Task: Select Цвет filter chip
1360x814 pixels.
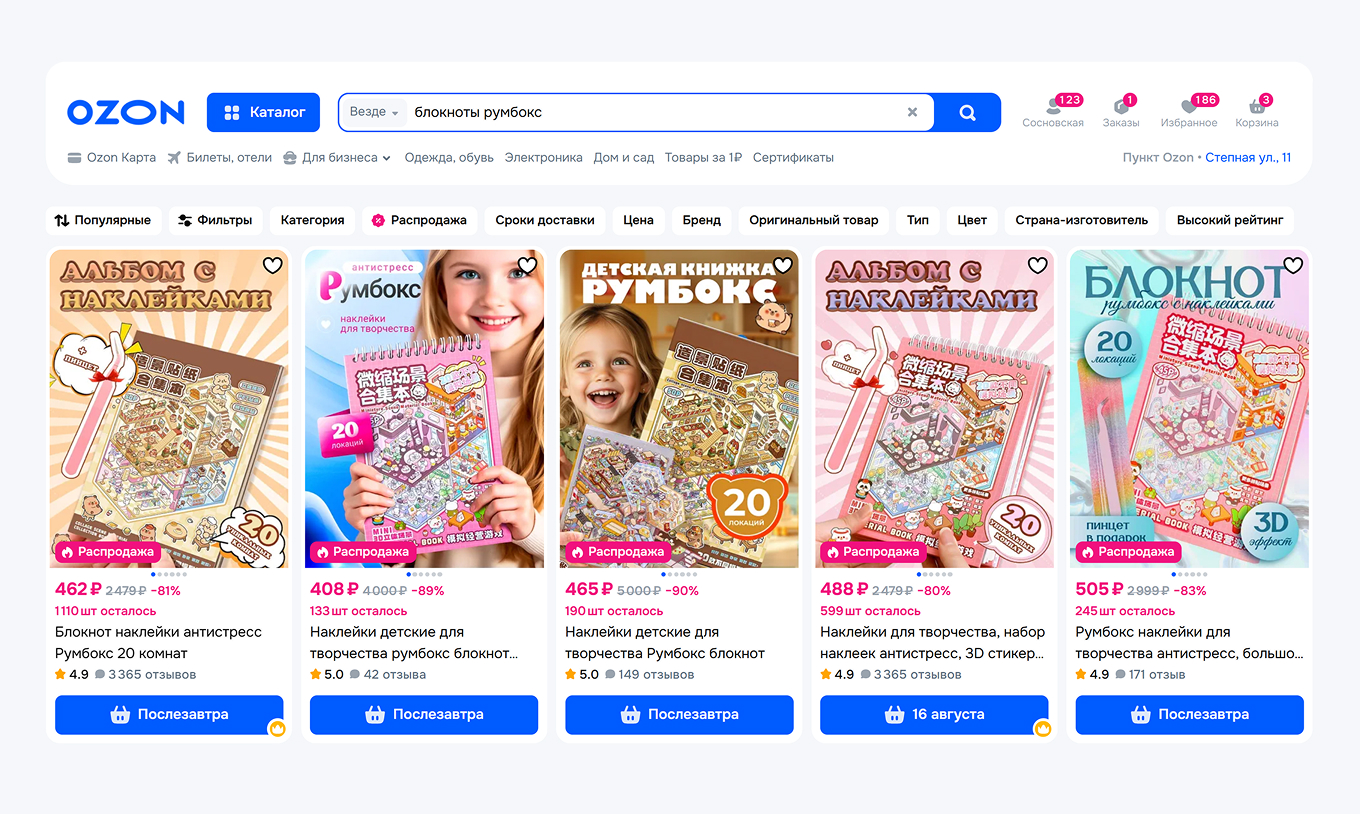Action: pyautogui.click(x=972, y=220)
